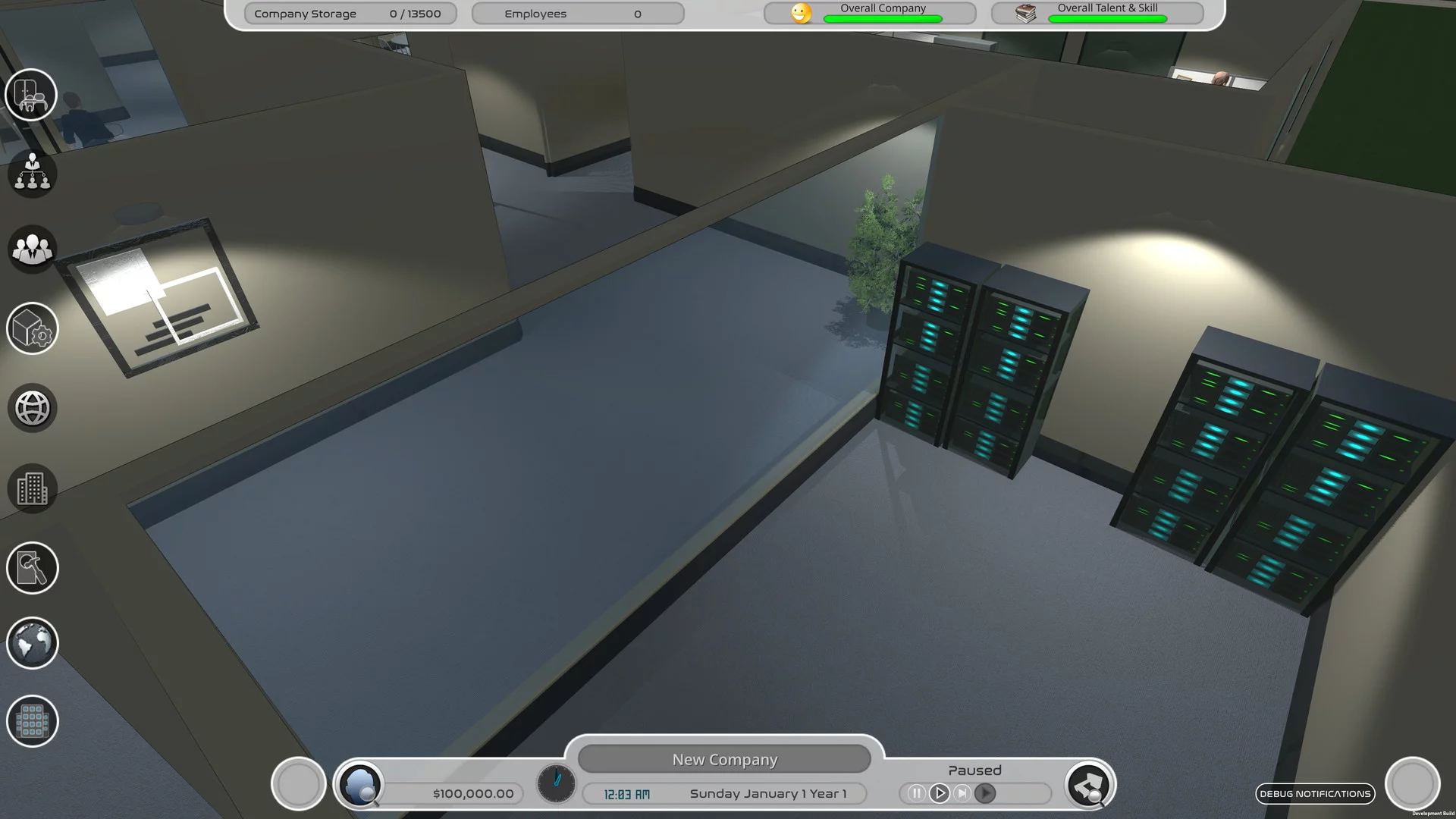Screen dimensions: 1456x819
Task: Open the grid keypad icon
Action: [x=32, y=721]
